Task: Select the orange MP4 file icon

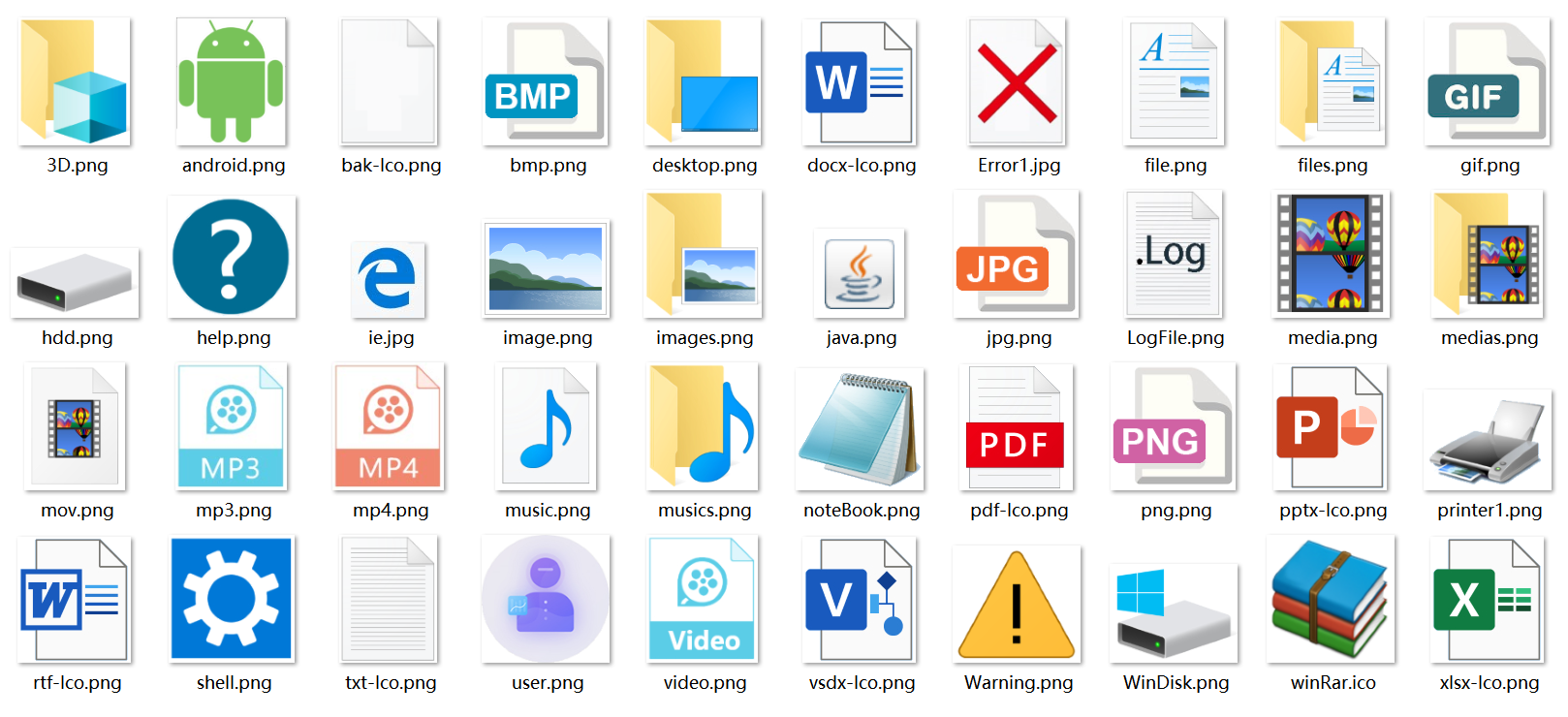Action: coord(389,426)
